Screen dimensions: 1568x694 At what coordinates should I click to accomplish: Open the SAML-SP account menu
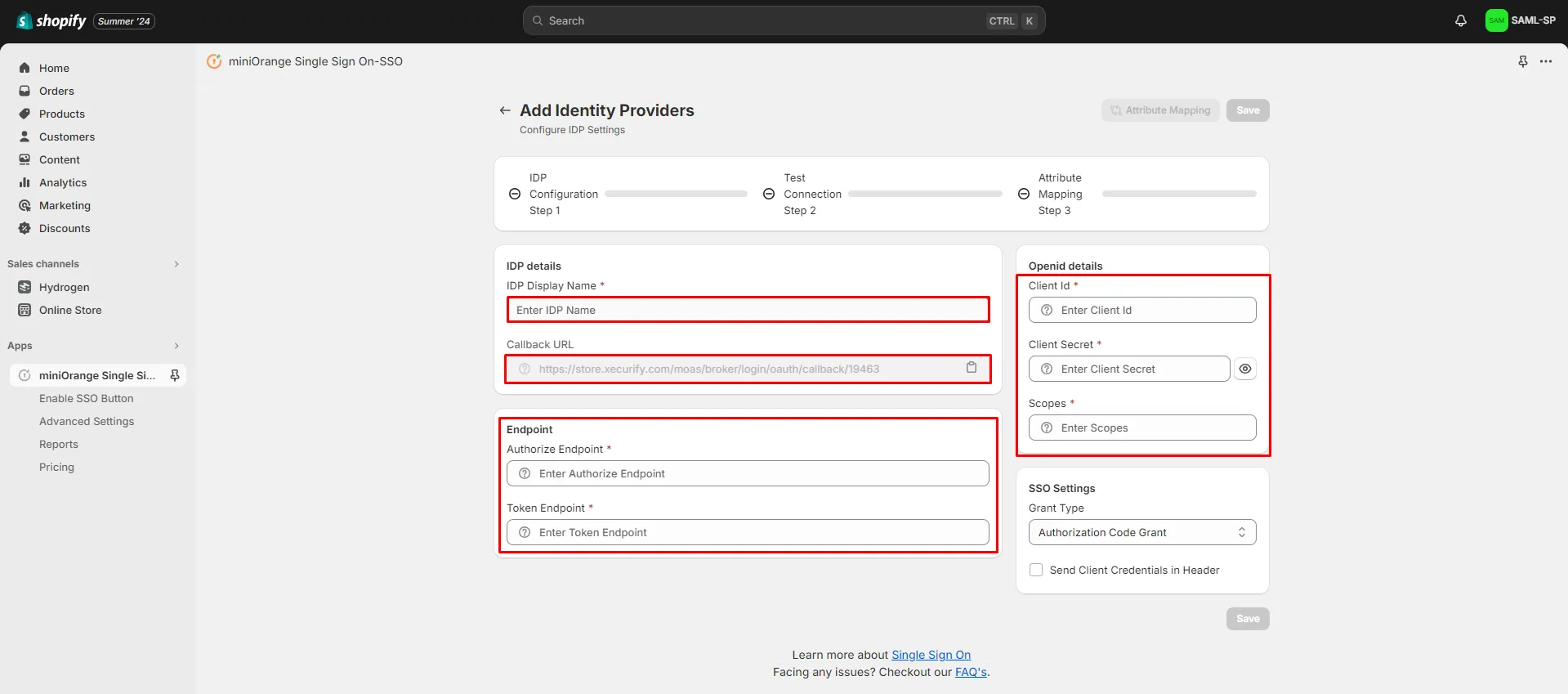pos(1521,20)
